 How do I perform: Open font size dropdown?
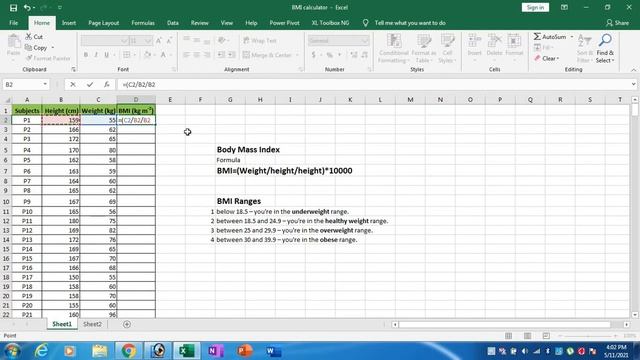click(148, 41)
